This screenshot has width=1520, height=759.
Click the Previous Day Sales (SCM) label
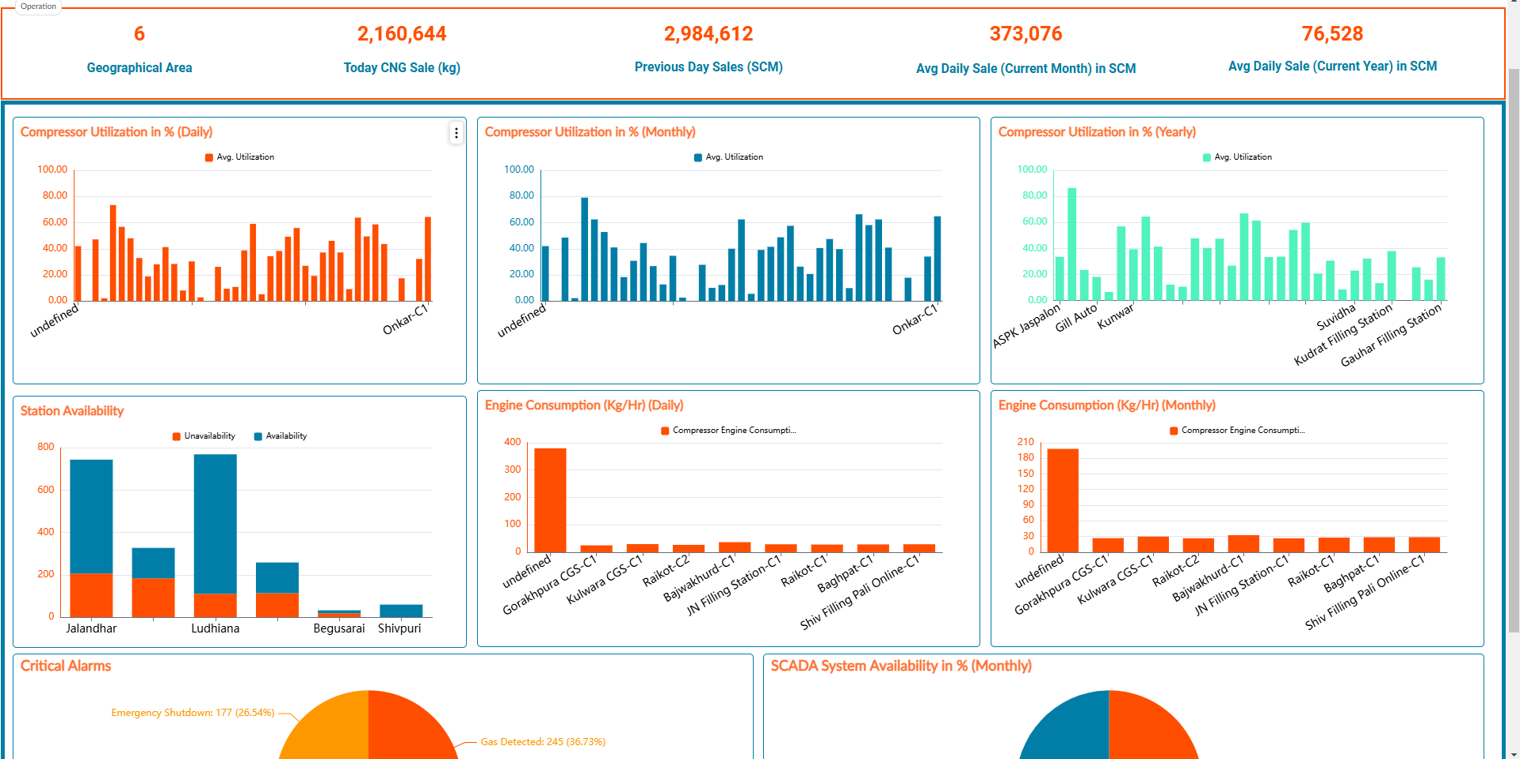[708, 67]
